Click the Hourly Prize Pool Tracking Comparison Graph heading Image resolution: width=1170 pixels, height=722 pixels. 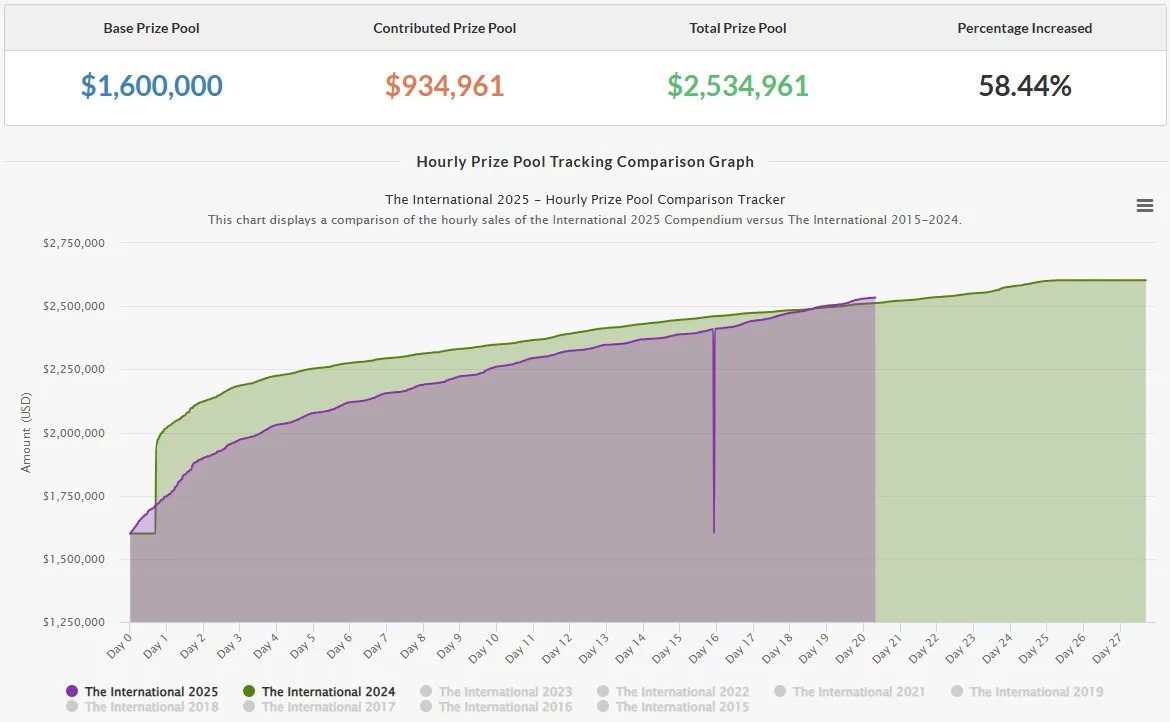[x=585, y=162]
